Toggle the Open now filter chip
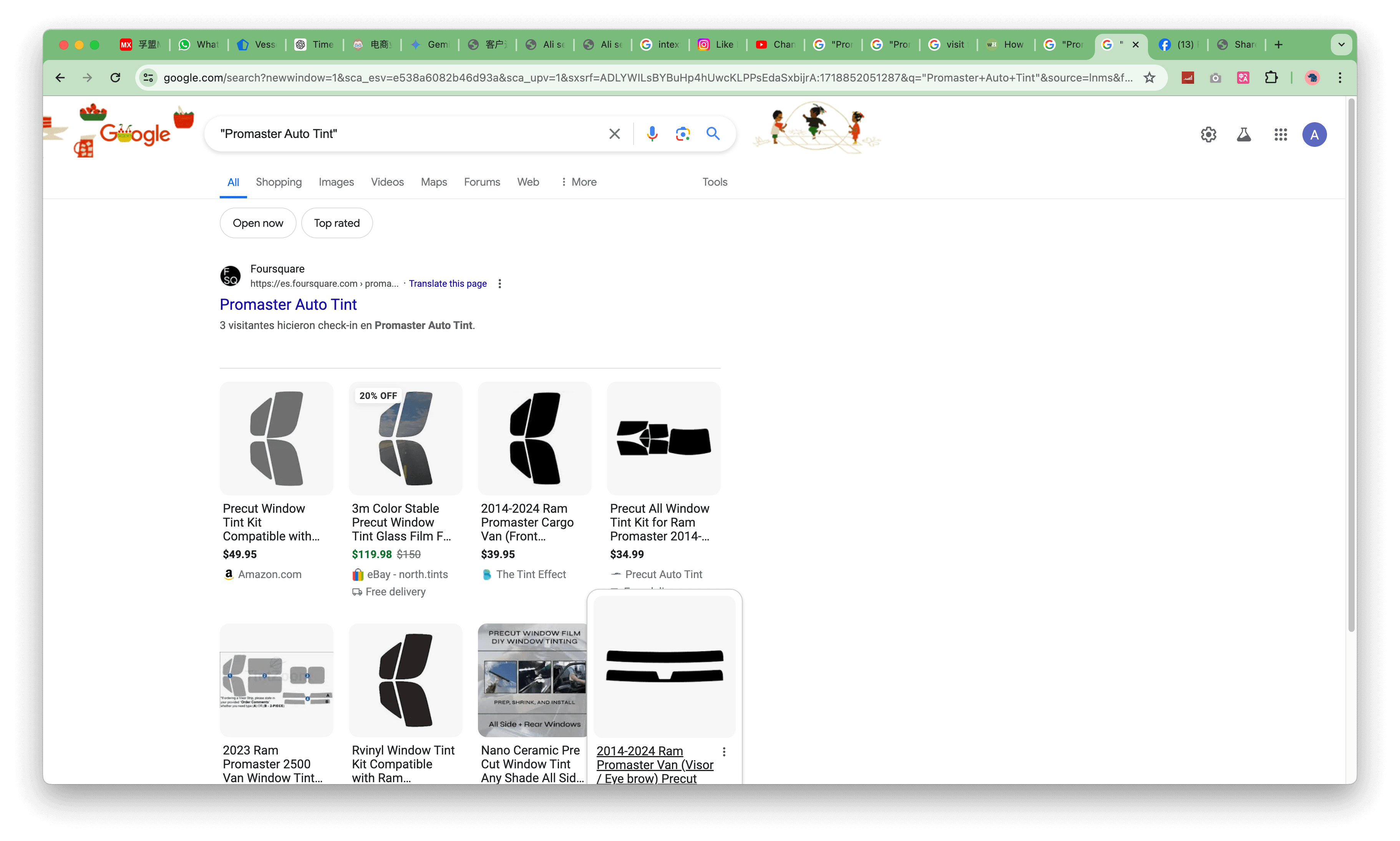Image resolution: width=1400 pixels, height=841 pixels. pos(258,223)
